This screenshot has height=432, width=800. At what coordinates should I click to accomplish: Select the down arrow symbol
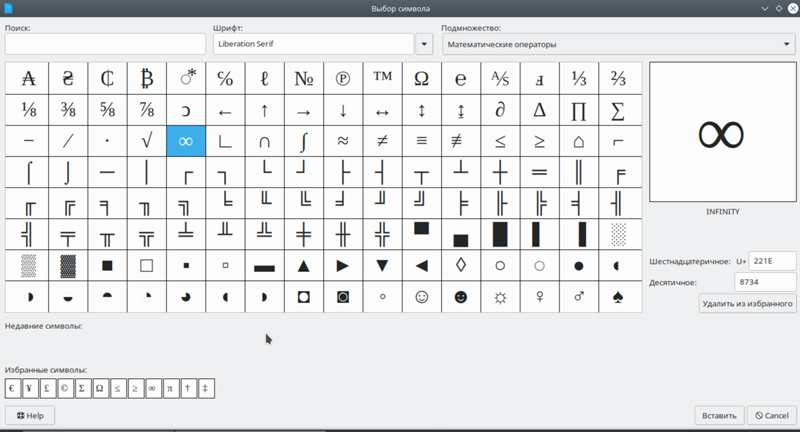coord(343,110)
